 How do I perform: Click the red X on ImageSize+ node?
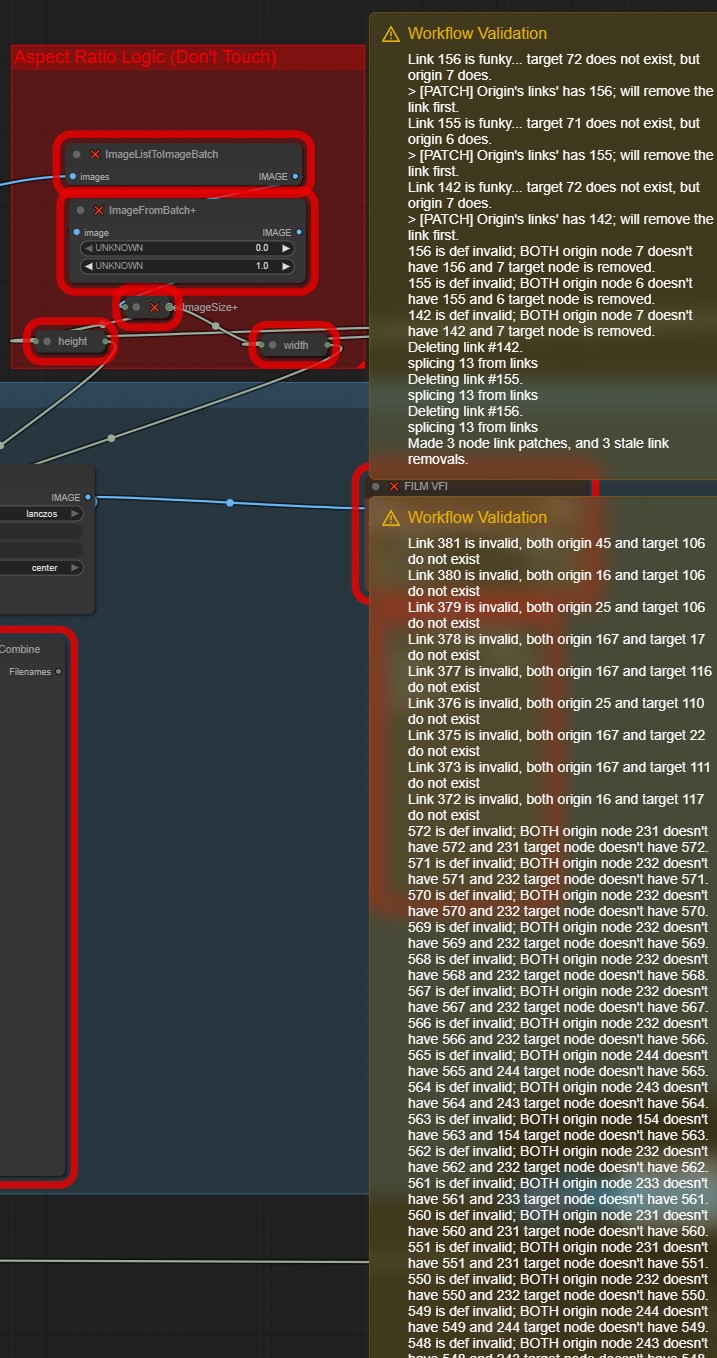point(154,307)
